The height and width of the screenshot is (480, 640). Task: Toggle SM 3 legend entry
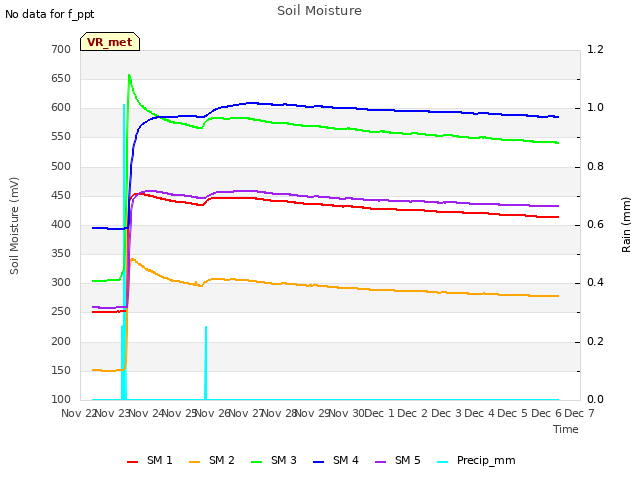[274, 460]
